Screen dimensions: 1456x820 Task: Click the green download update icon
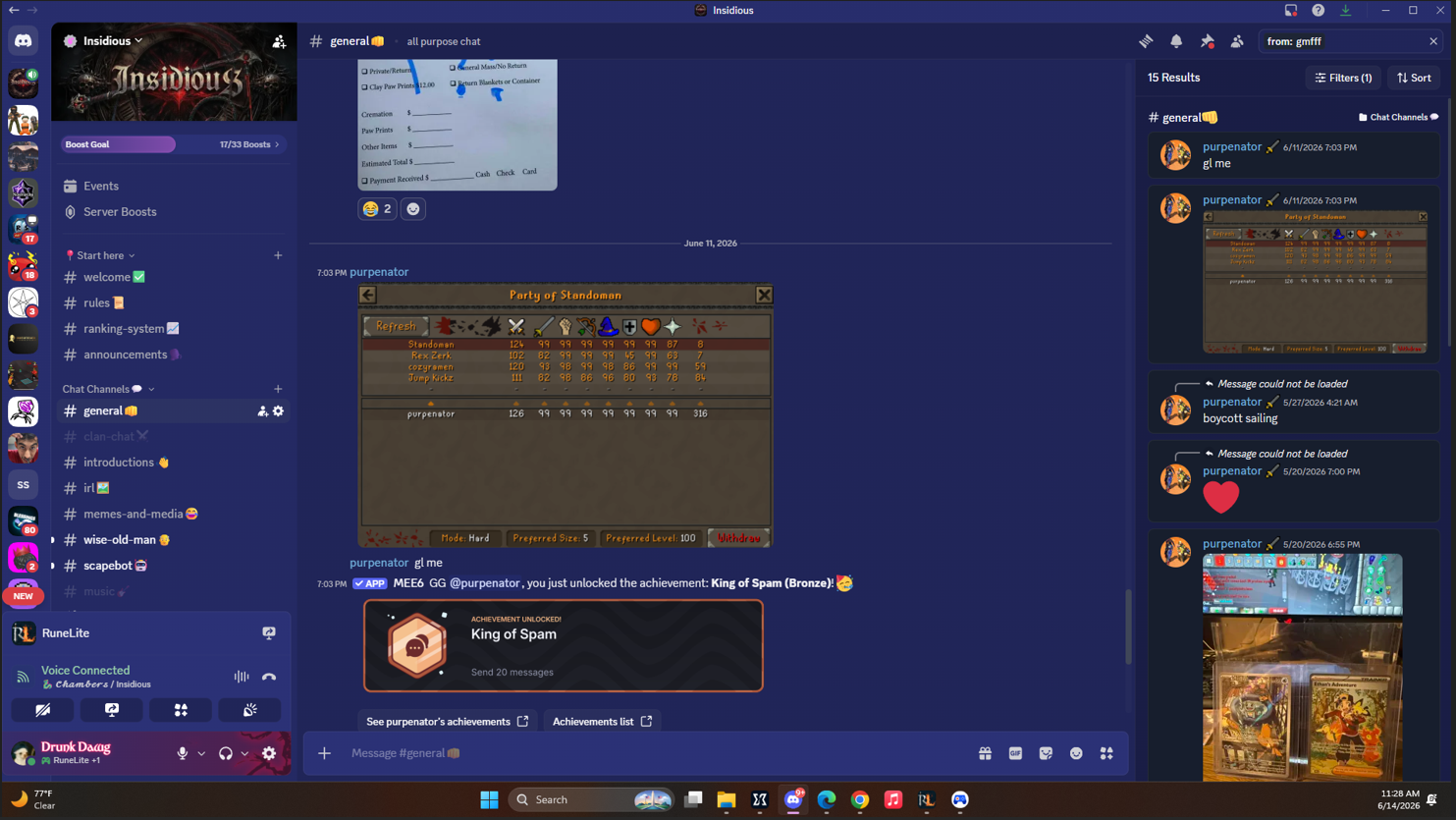click(1346, 11)
